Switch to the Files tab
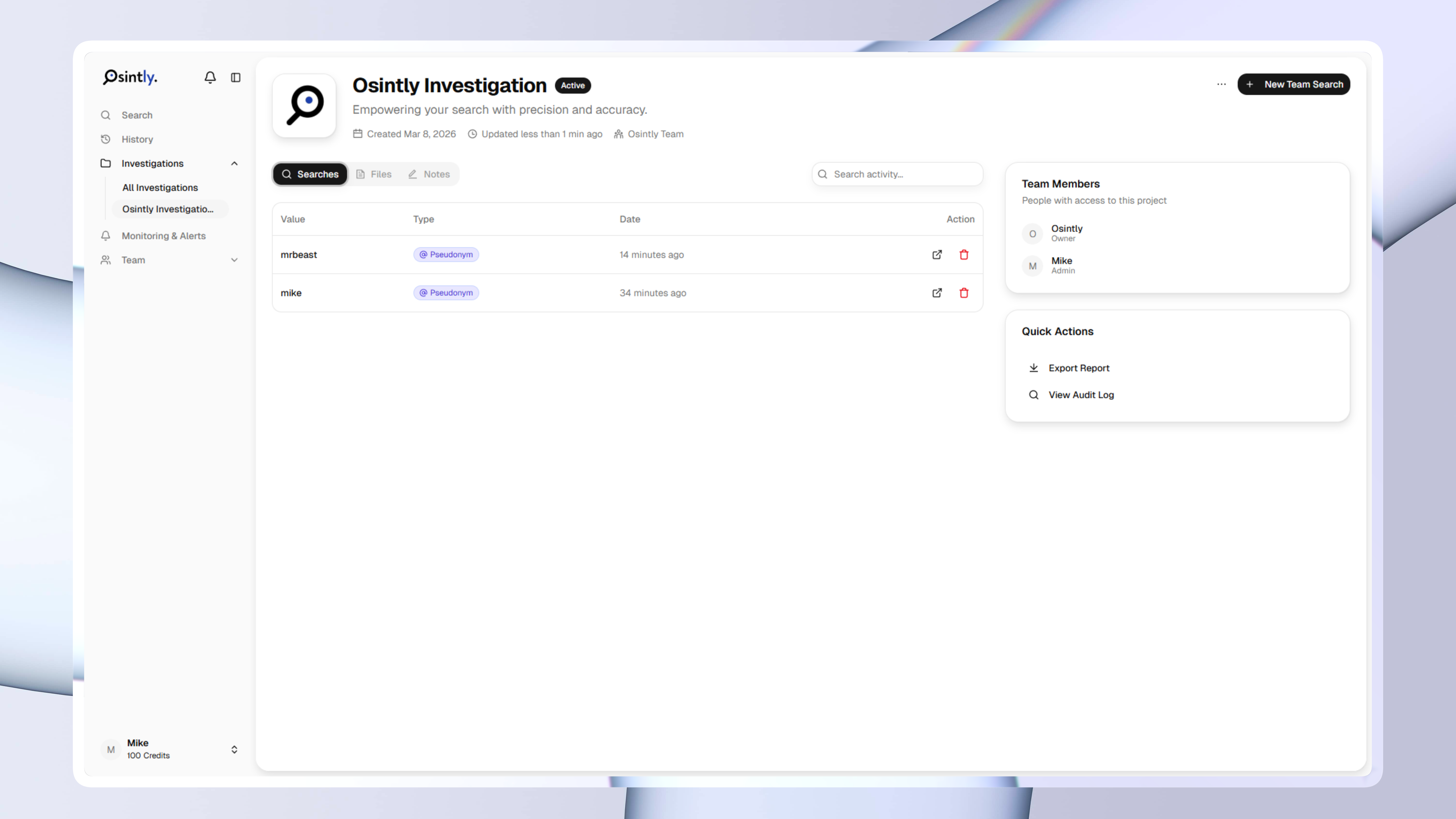This screenshot has width=1456, height=819. 374,174
